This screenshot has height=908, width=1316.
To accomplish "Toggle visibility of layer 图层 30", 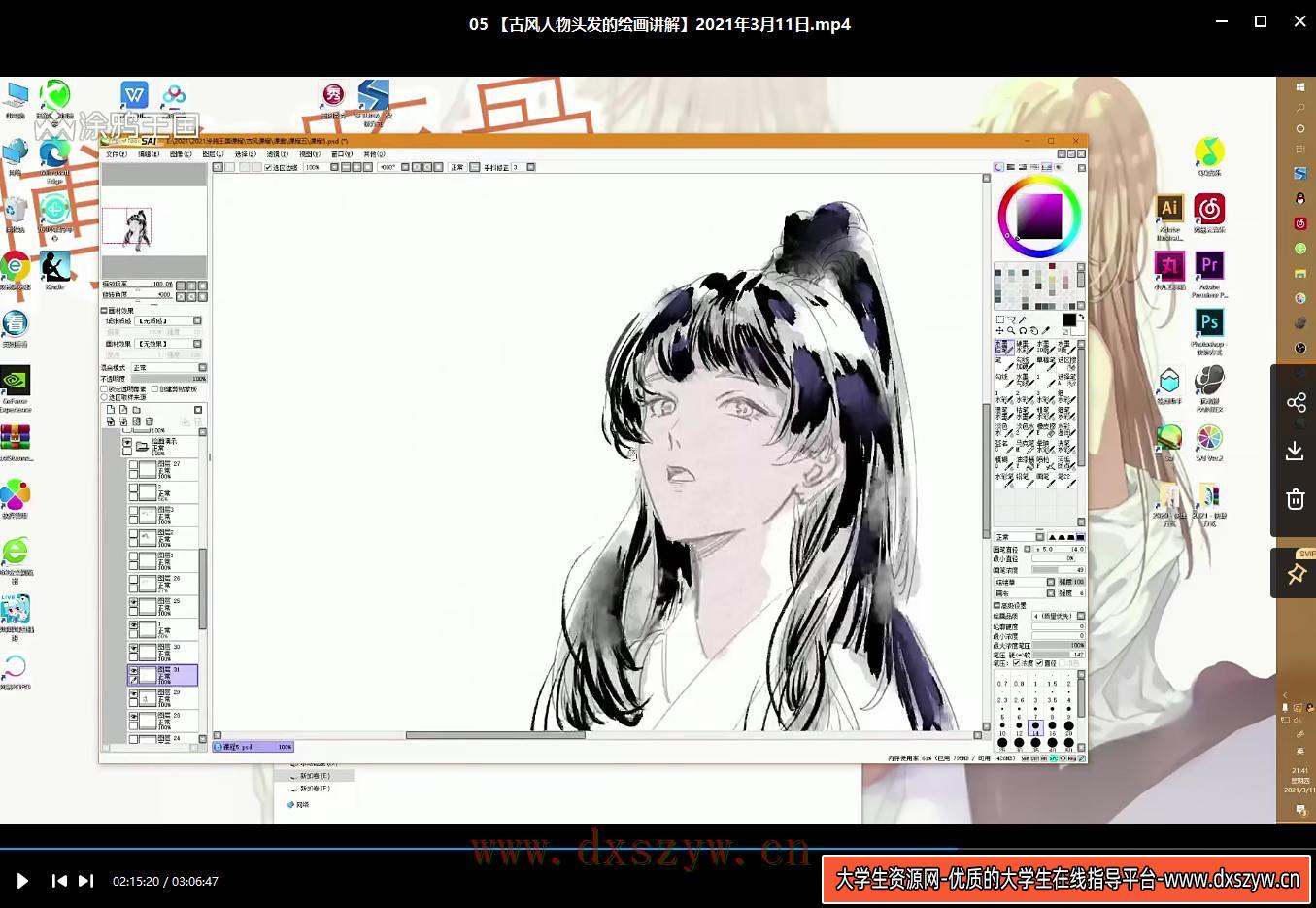I will coord(133,647).
